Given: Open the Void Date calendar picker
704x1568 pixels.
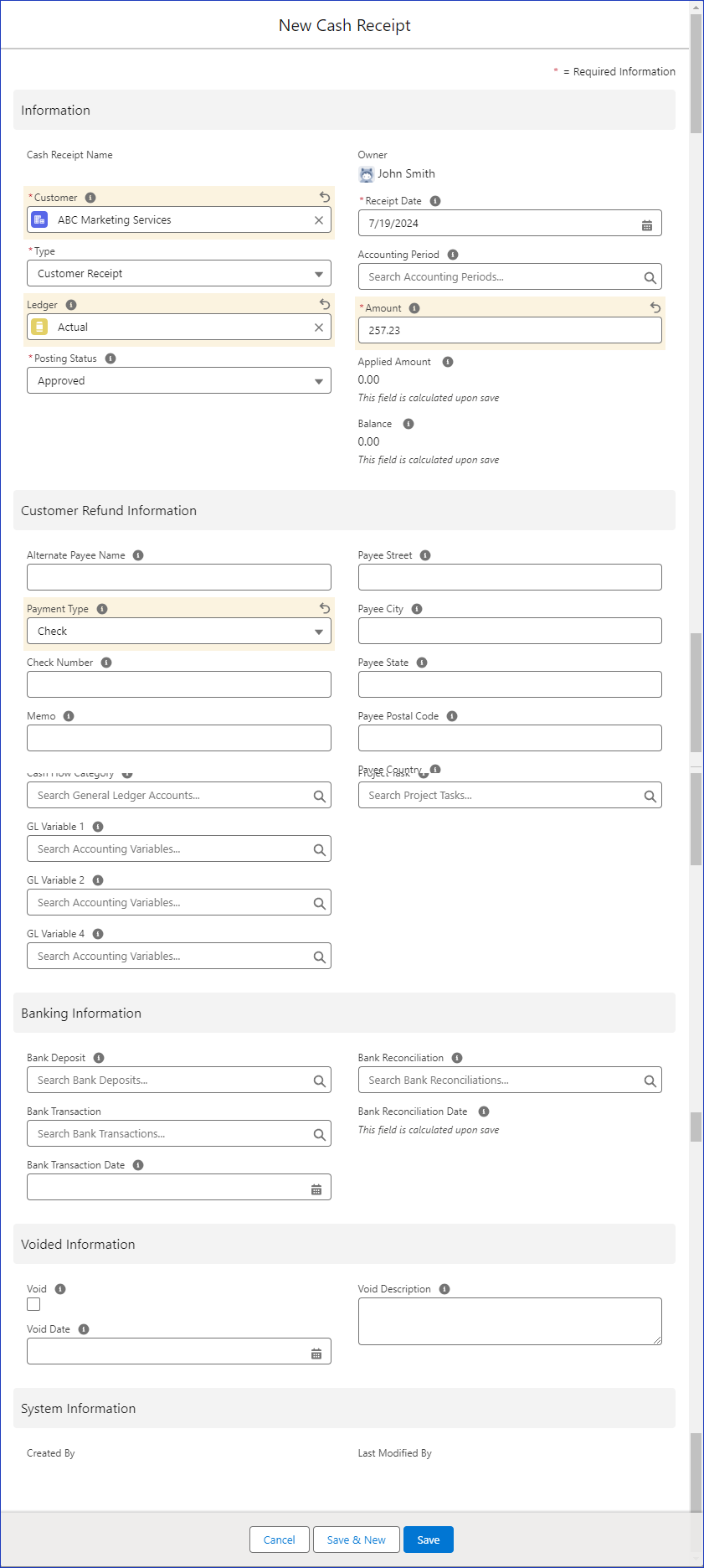Looking at the screenshot, I should tap(316, 1354).
